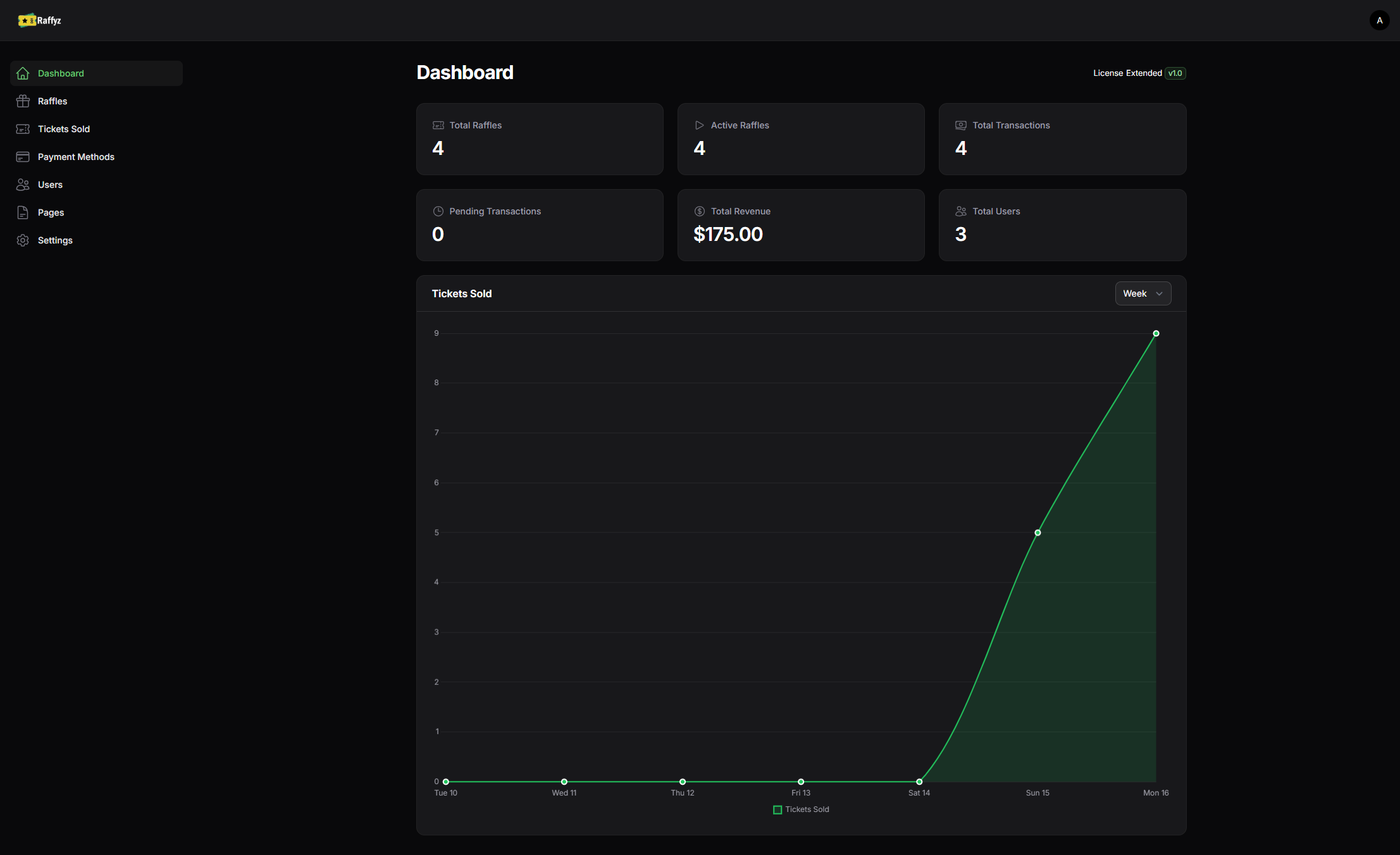Click the Sun 15 chart data point
The image size is (1400, 855).
tap(1038, 532)
